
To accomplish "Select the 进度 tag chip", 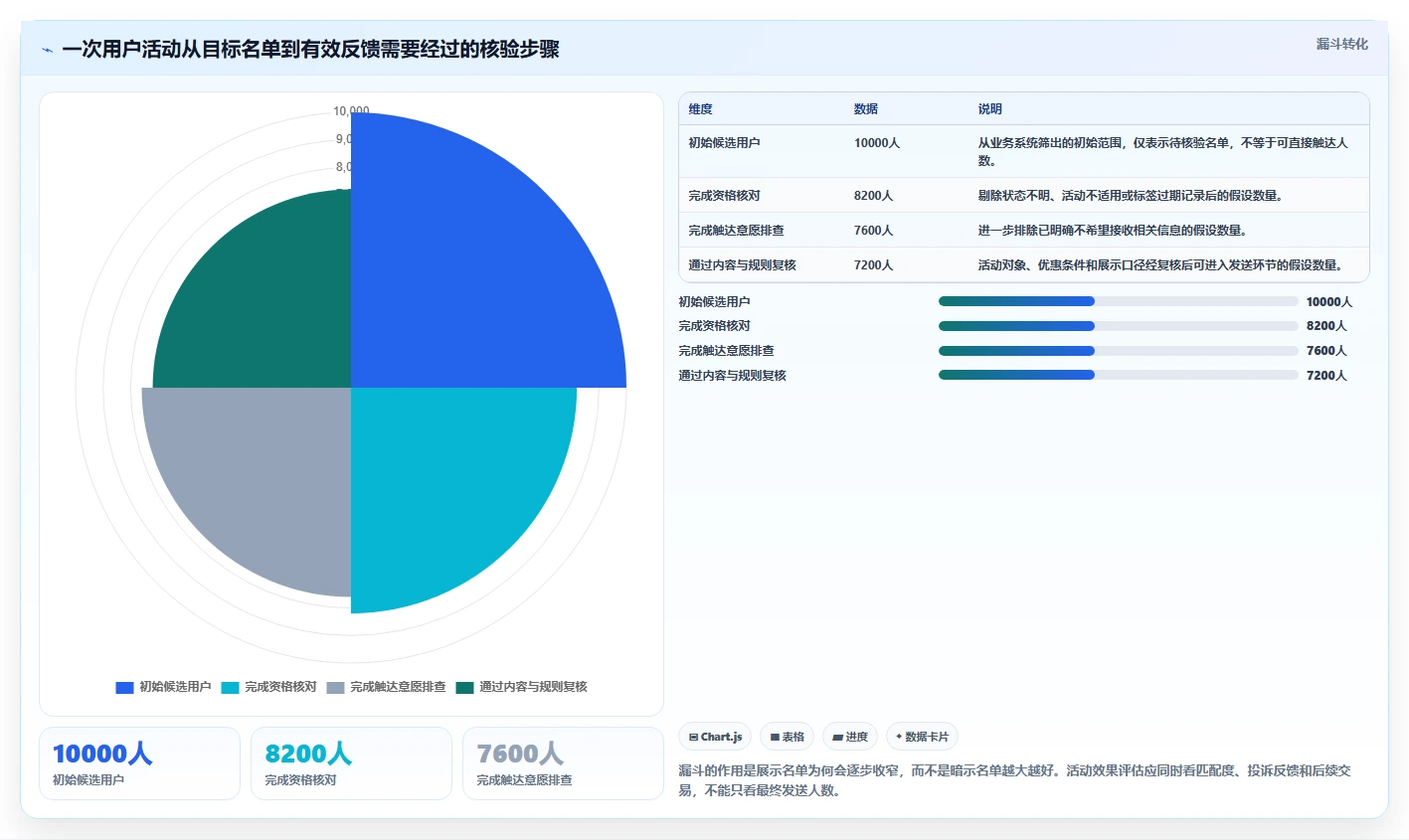I will [x=850, y=737].
